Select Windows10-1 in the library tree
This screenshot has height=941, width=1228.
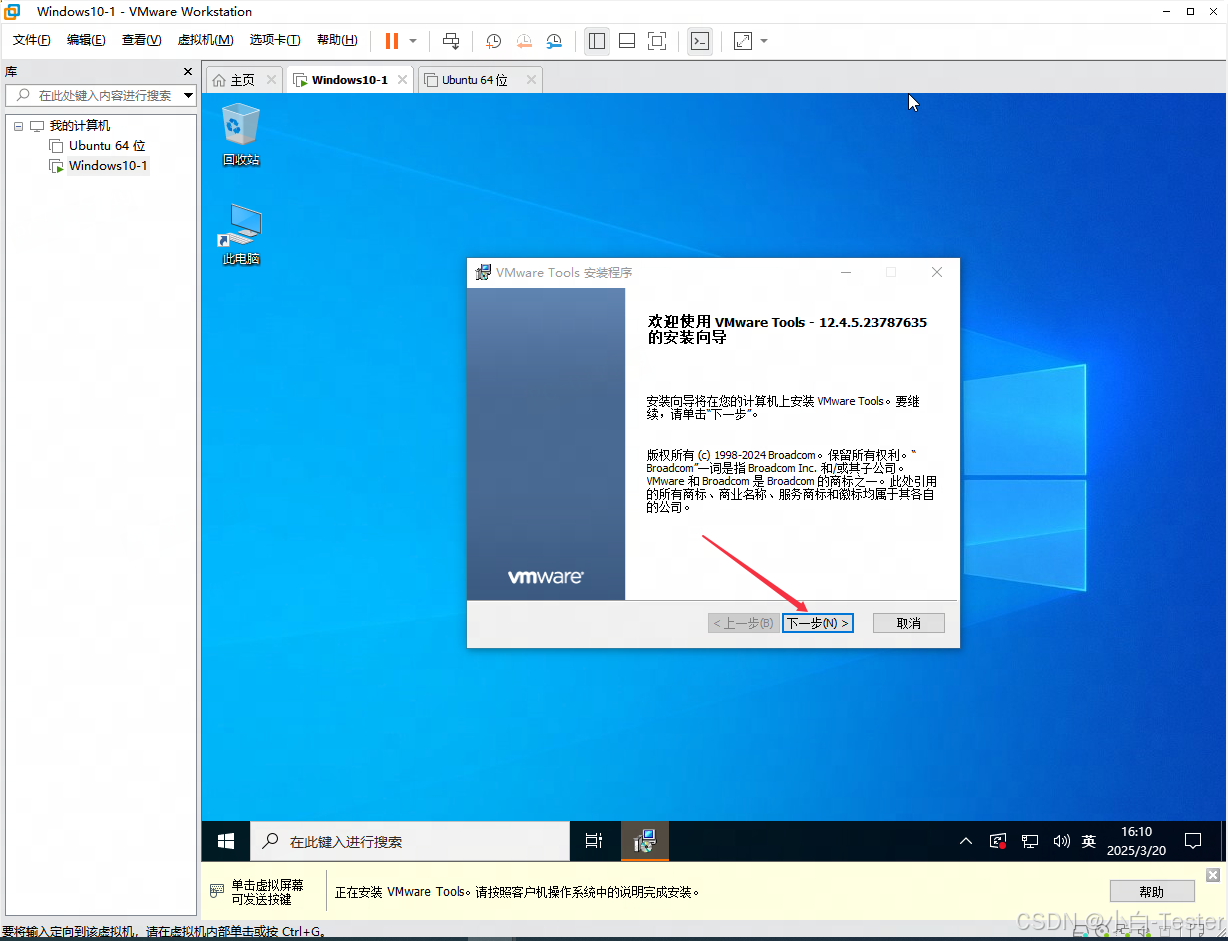pyautogui.click(x=108, y=166)
